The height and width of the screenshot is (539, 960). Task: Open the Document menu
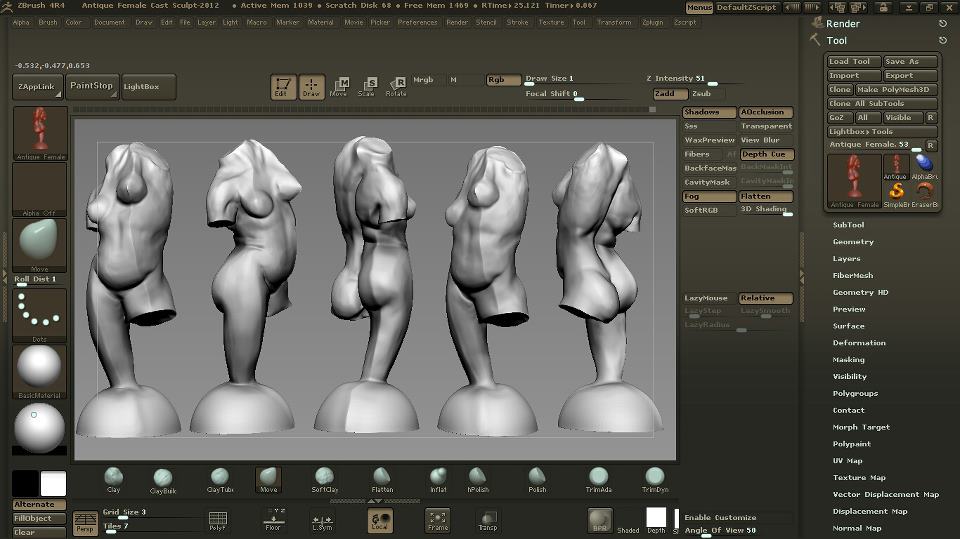[x=110, y=23]
